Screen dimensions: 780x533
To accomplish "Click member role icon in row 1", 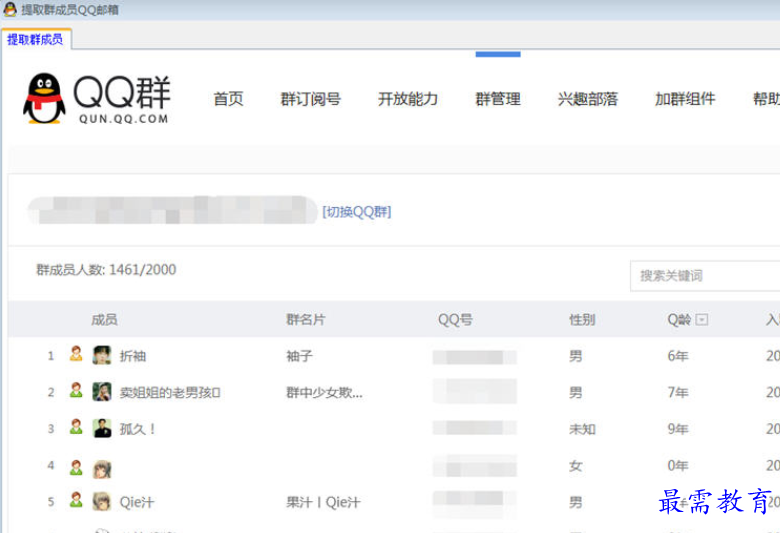I will point(76,354).
